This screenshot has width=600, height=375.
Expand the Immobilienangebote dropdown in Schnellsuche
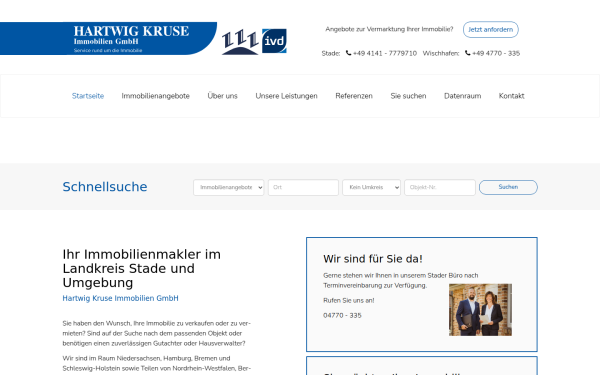[x=228, y=188]
